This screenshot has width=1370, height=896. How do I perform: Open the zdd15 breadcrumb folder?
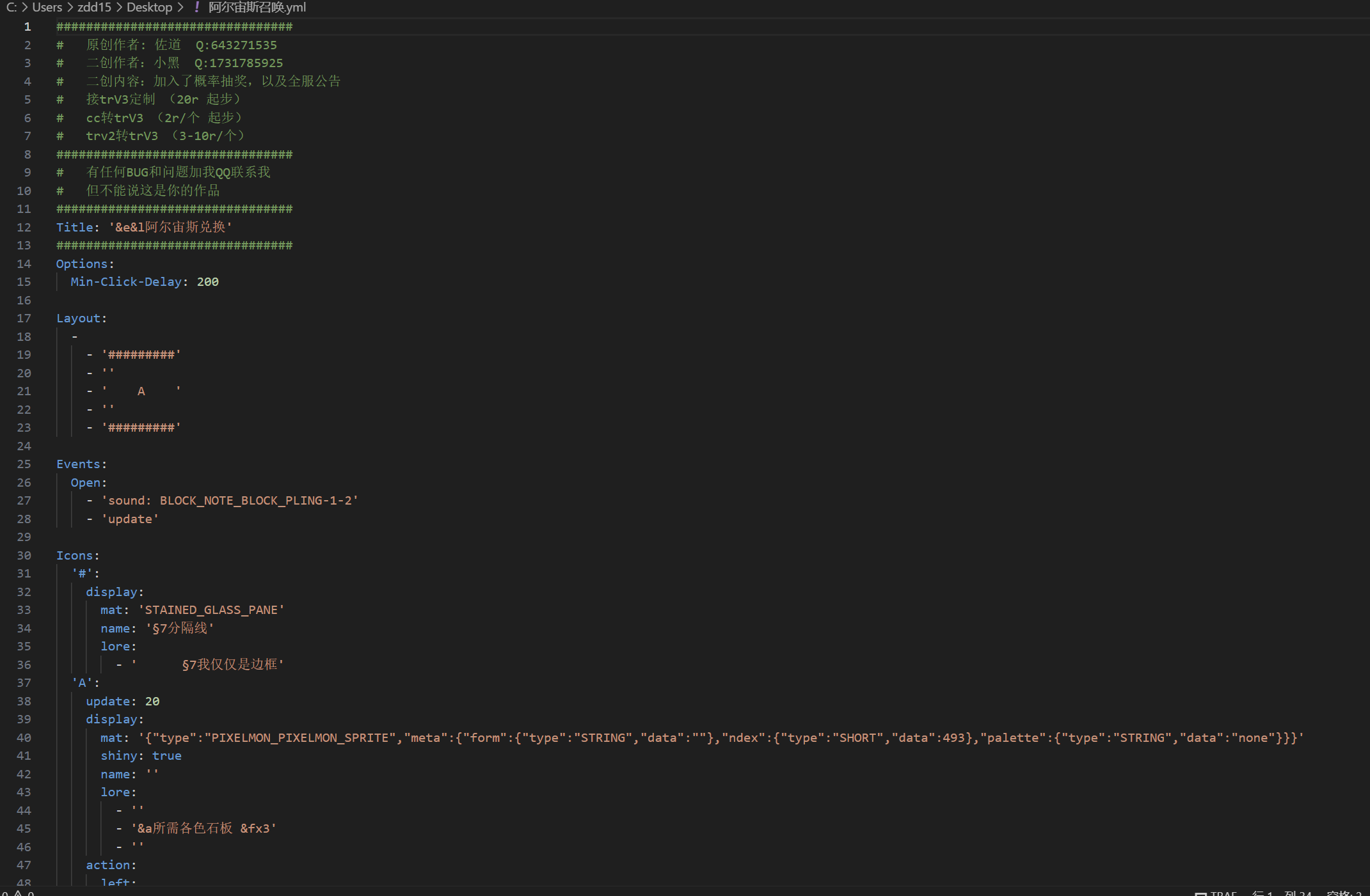[94, 7]
